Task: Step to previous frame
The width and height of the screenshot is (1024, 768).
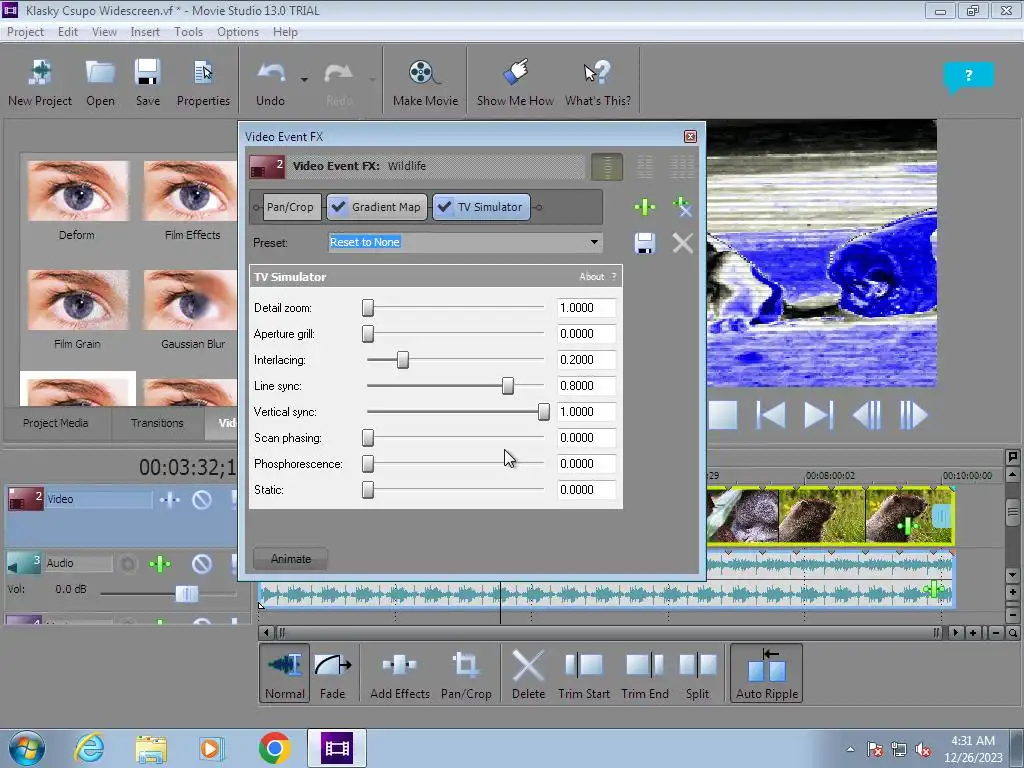Action: click(x=867, y=415)
